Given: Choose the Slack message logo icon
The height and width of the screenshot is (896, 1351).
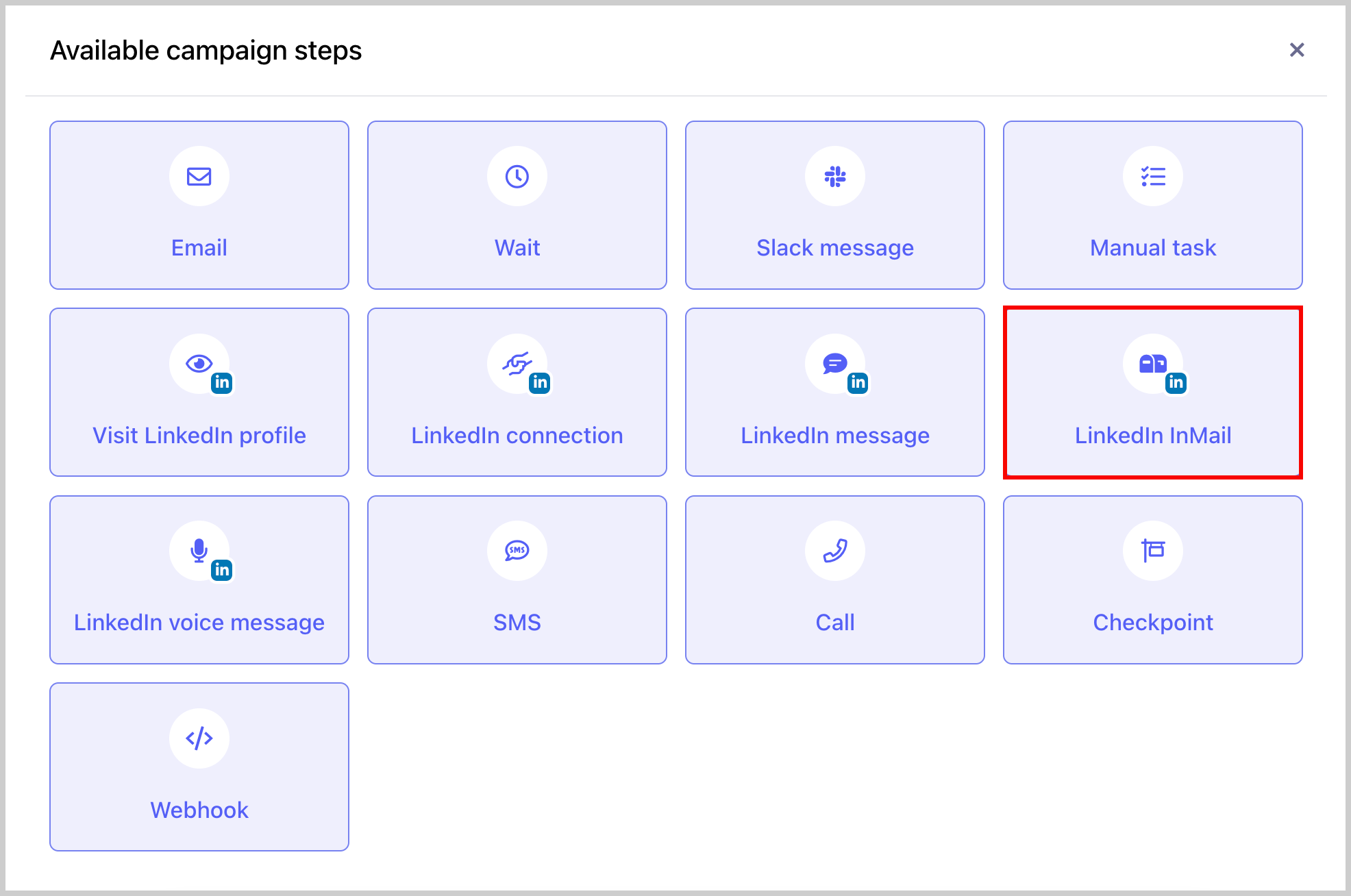Looking at the screenshot, I should (x=835, y=177).
